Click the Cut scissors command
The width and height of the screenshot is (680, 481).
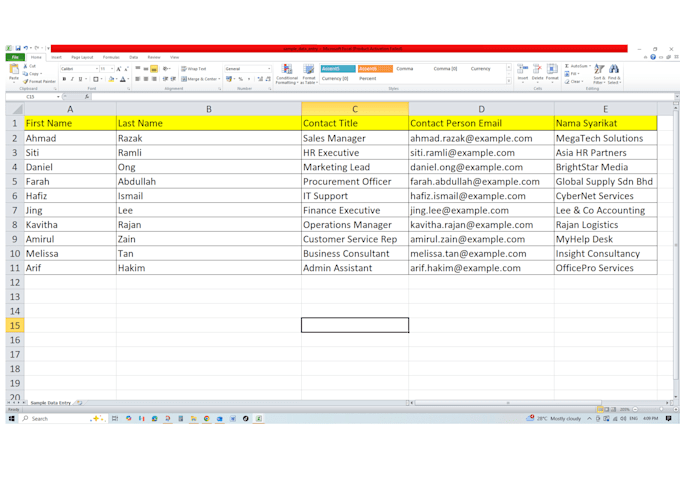(x=30, y=66)
